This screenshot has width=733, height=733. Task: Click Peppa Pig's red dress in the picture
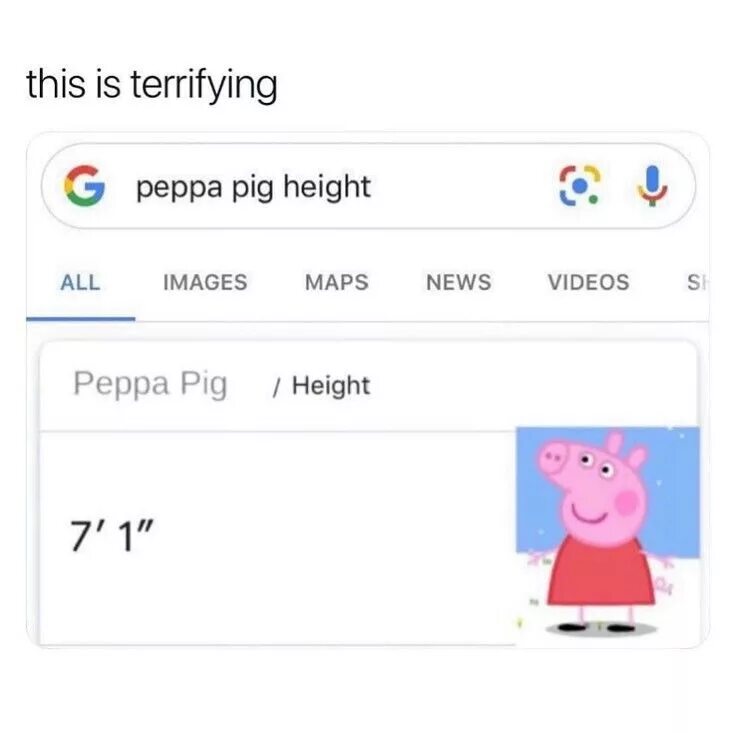(601, 573)
